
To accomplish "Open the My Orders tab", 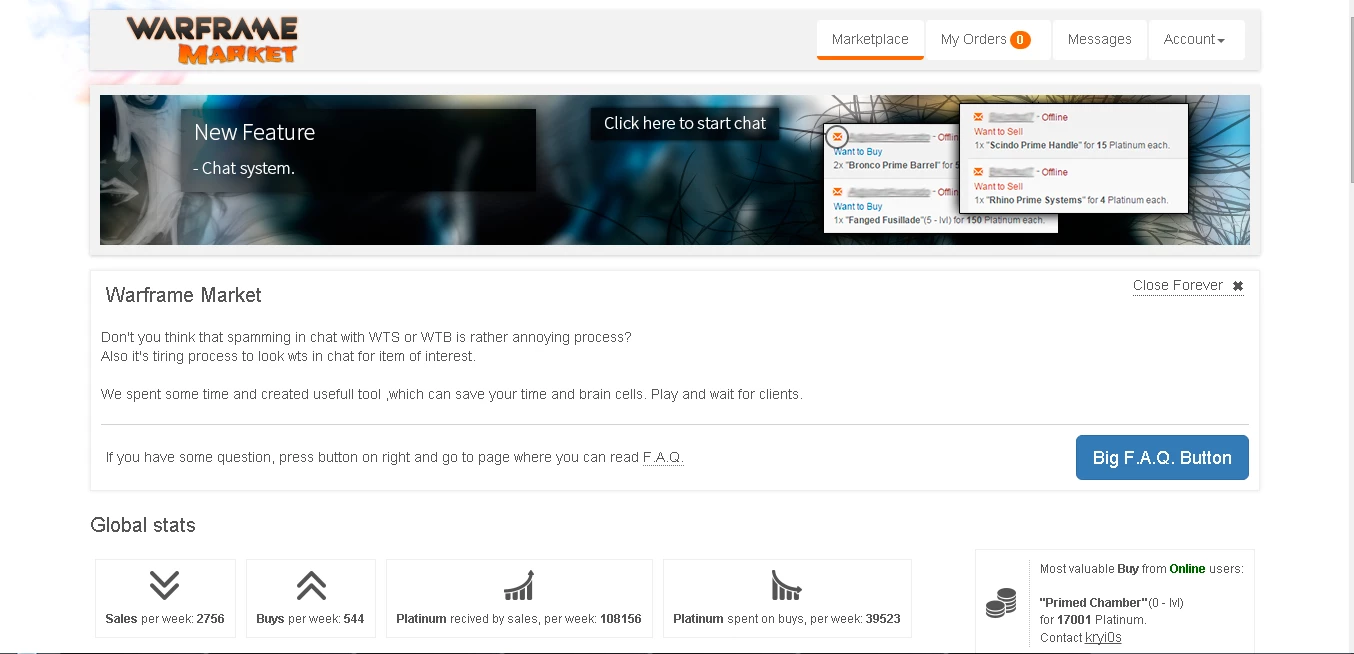I will coord(973,40).
